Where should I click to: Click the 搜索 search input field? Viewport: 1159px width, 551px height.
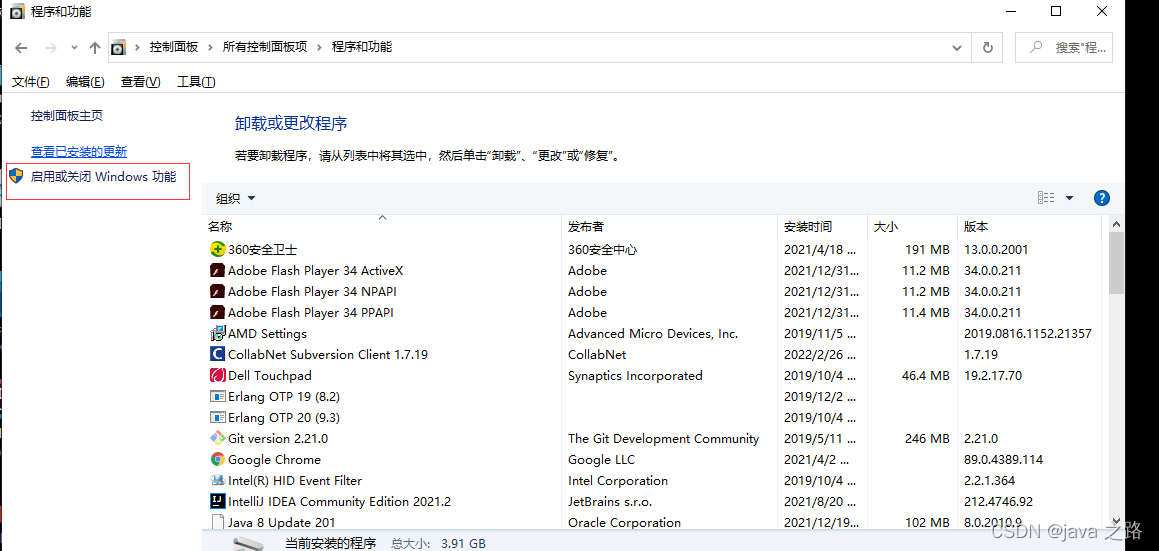(1064, 47)
